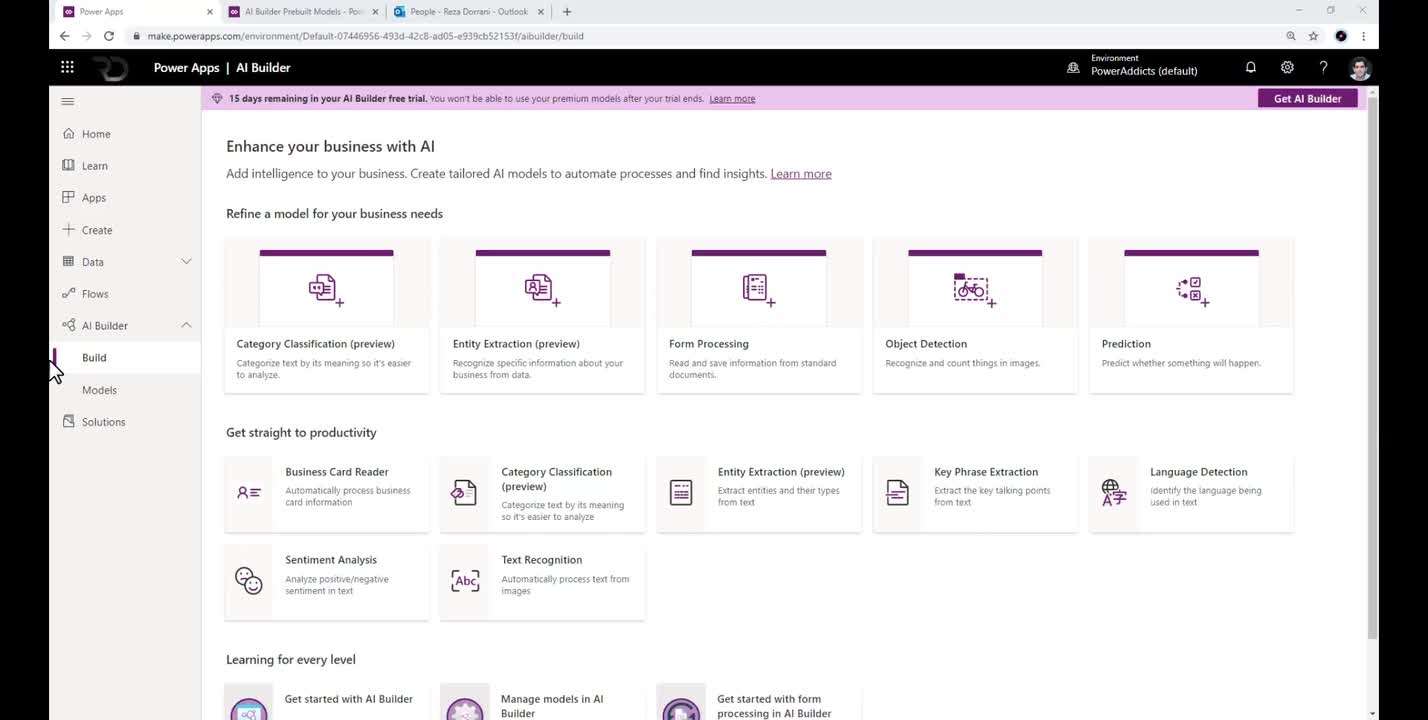Go back in browser history

pyautogui.click(x=64, y=36)
